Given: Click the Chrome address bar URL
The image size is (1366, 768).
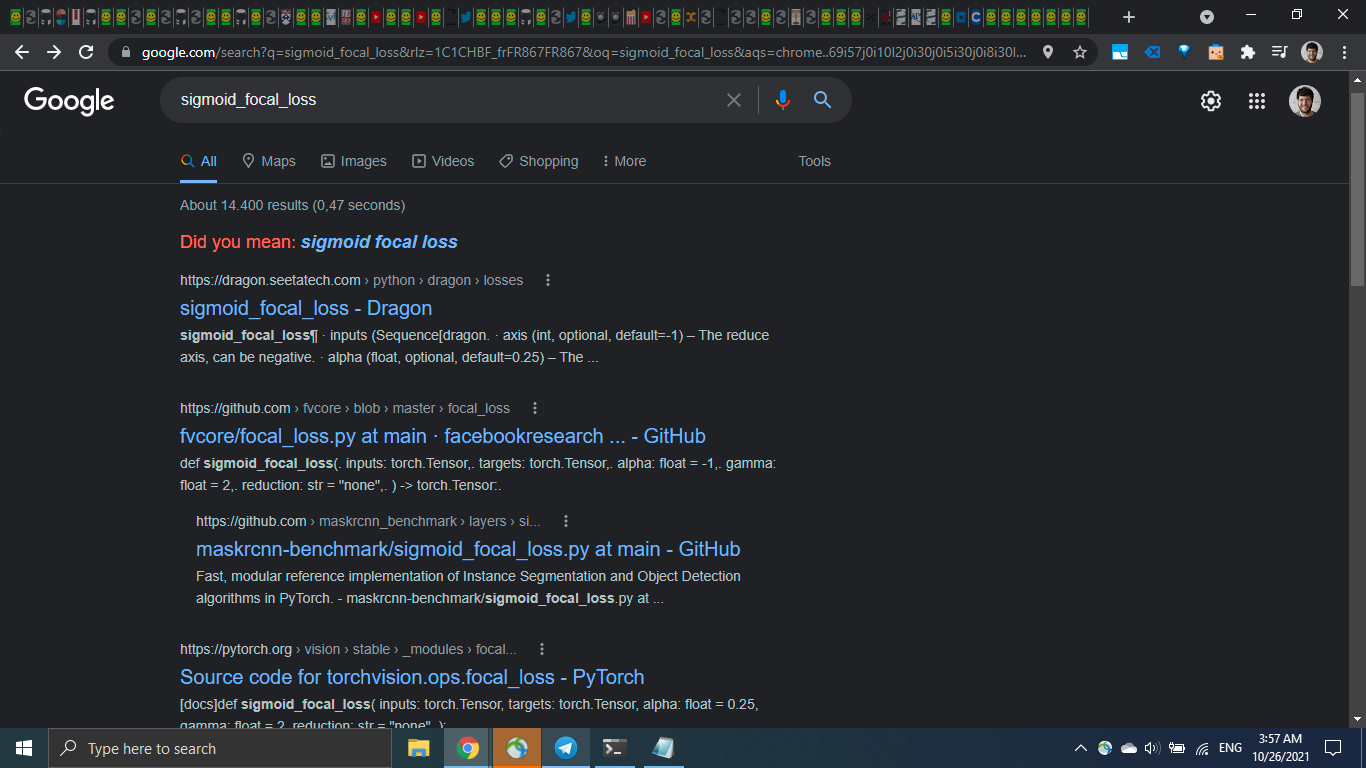Looking at the screenshot, I should tap(584, 52).
